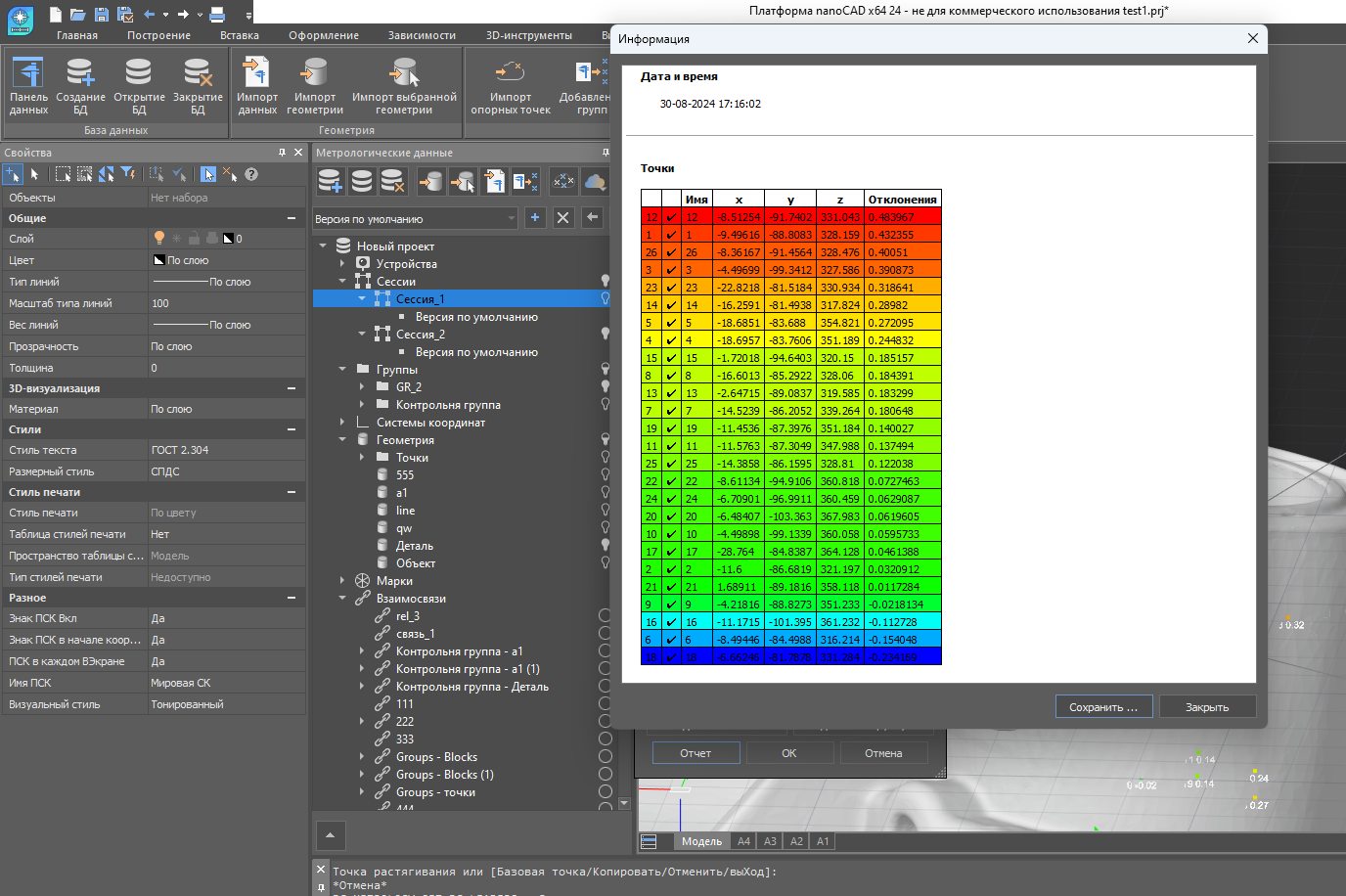The image size is (1346, 896).
Task: Click the Цвет По слою color swatch
Action: [159, 260]
